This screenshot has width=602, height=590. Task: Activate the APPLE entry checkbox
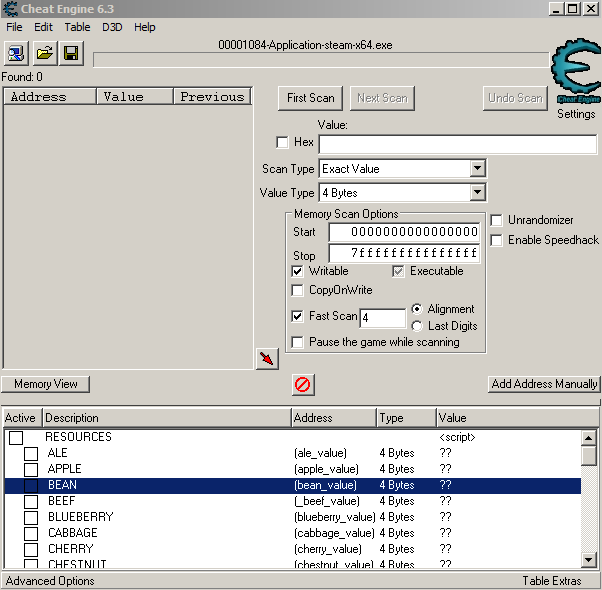click(x=31, y=469)
